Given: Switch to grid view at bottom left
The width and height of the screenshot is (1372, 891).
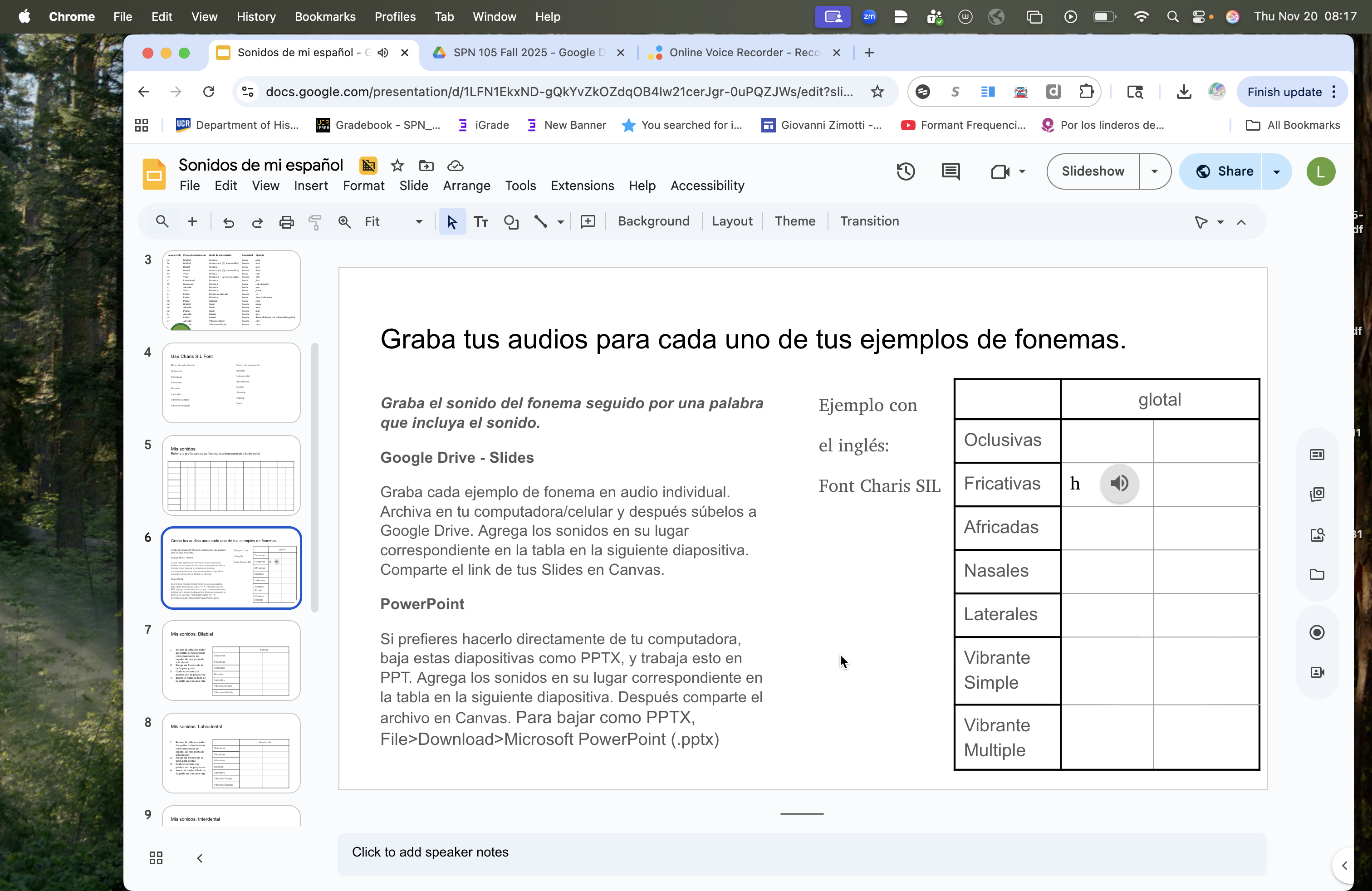Looking at the screenshot, I should click(156, 857).
